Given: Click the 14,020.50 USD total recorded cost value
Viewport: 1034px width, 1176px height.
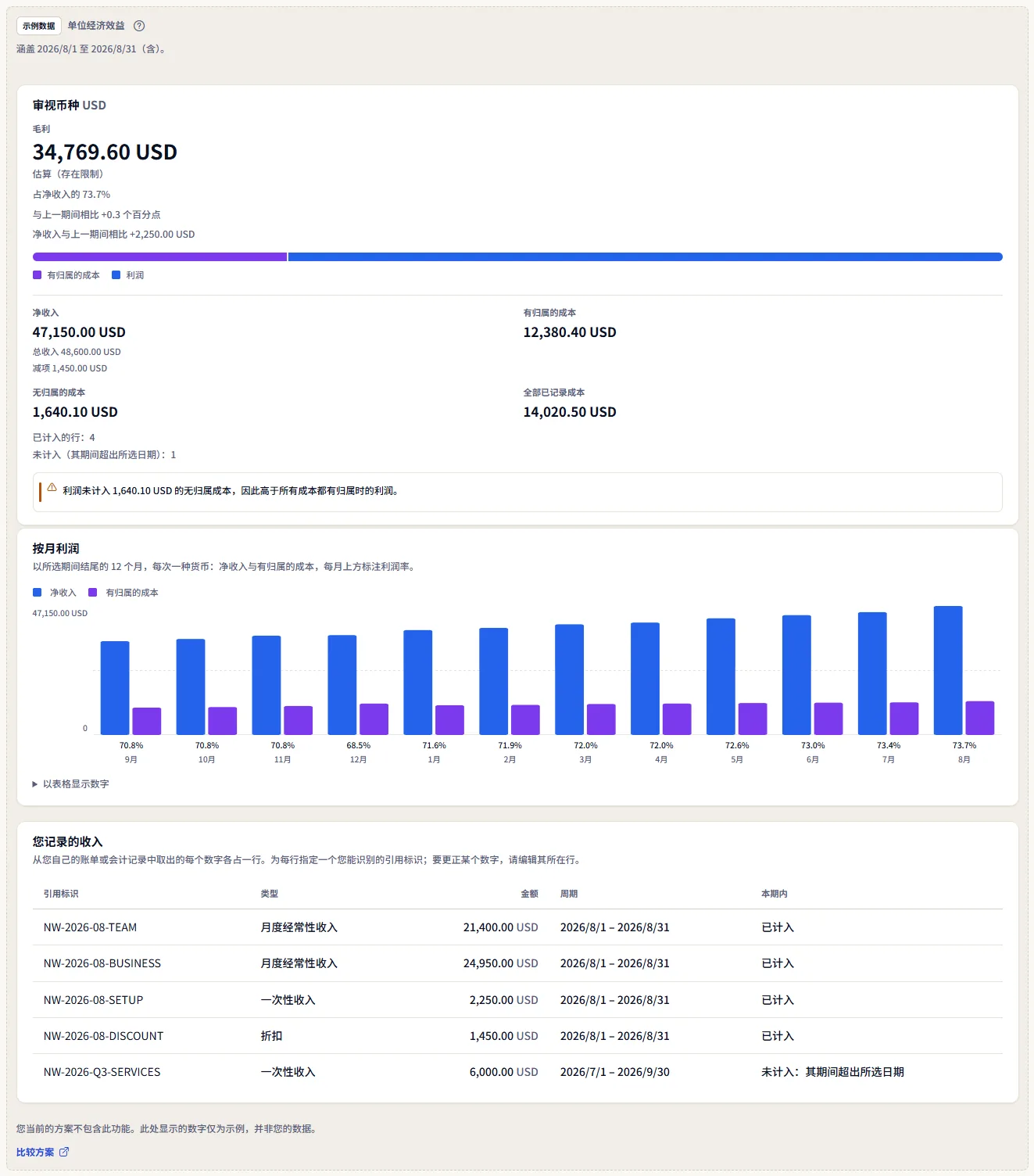Looking at the screenshot, I should coord(570,412).
